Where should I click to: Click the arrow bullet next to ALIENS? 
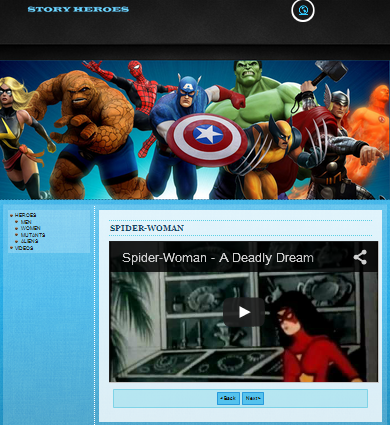[17, 241]
